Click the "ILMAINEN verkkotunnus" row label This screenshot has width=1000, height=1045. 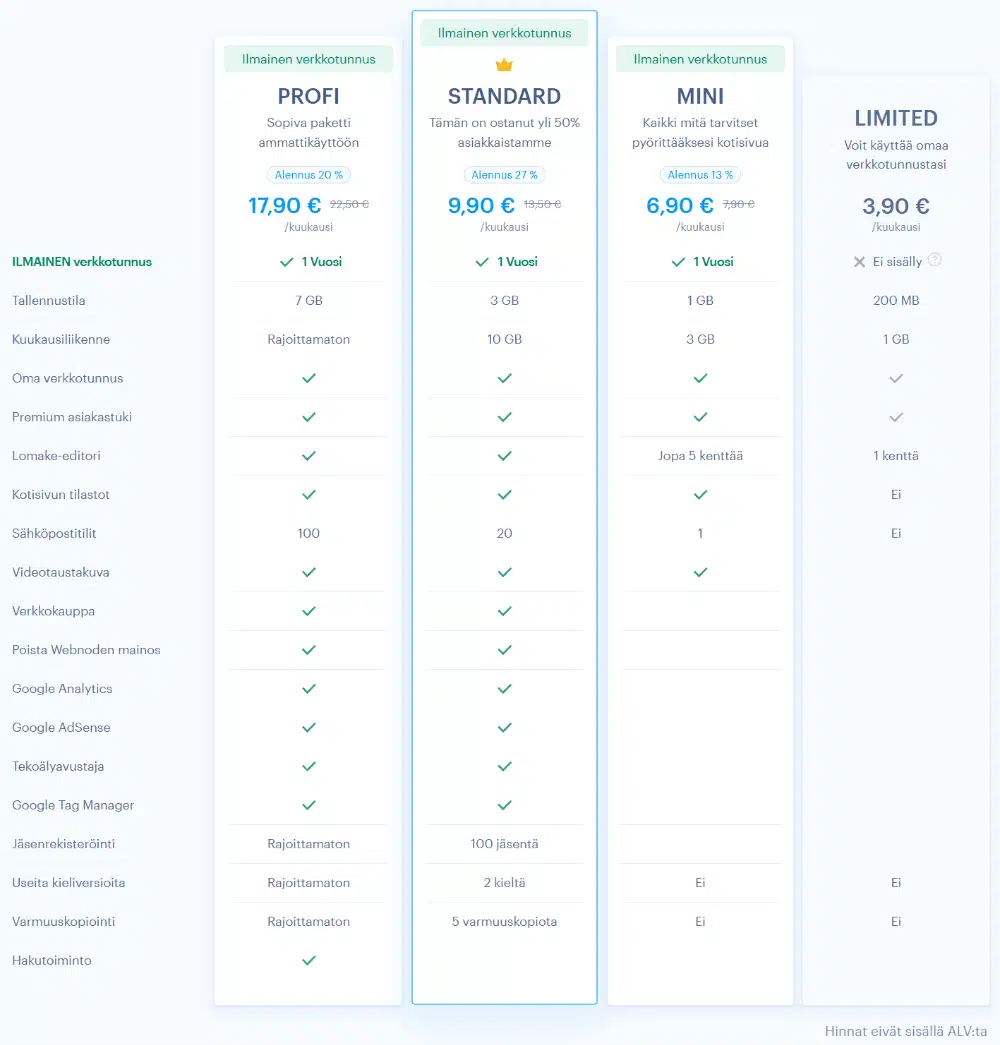[x=82, y=262]
